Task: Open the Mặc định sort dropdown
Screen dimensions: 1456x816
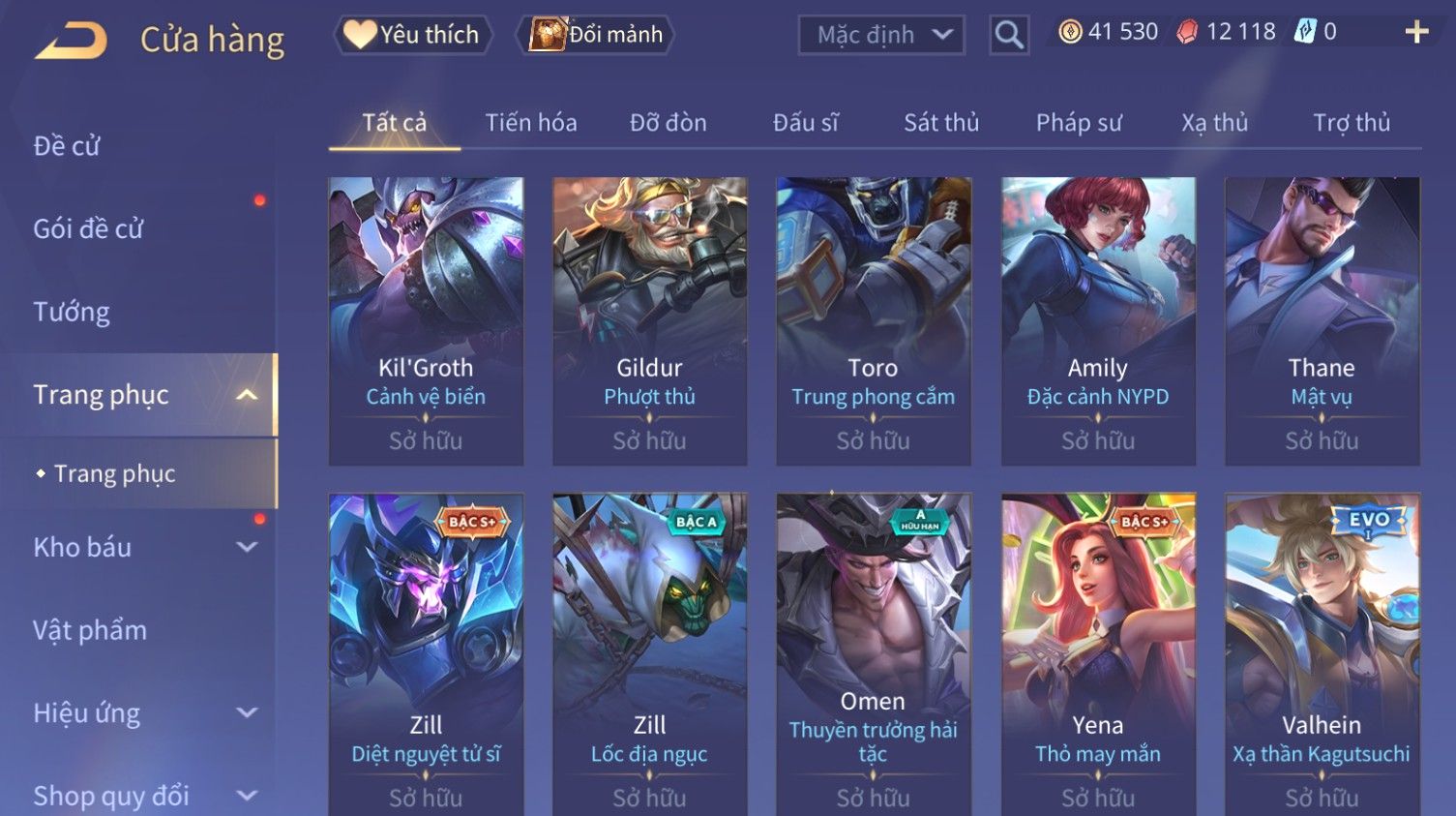Action: (881, 35)
